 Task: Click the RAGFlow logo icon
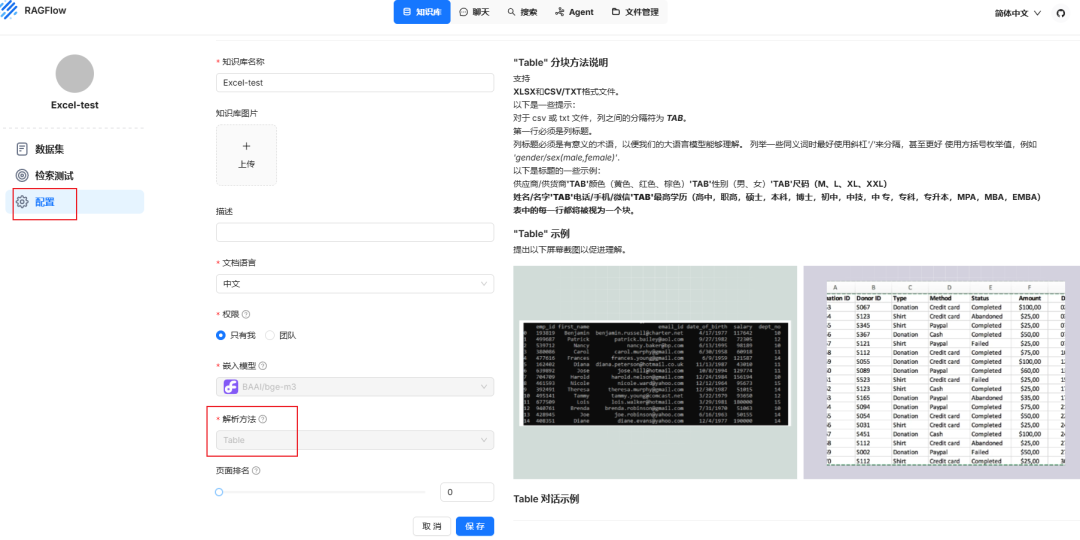9,9
